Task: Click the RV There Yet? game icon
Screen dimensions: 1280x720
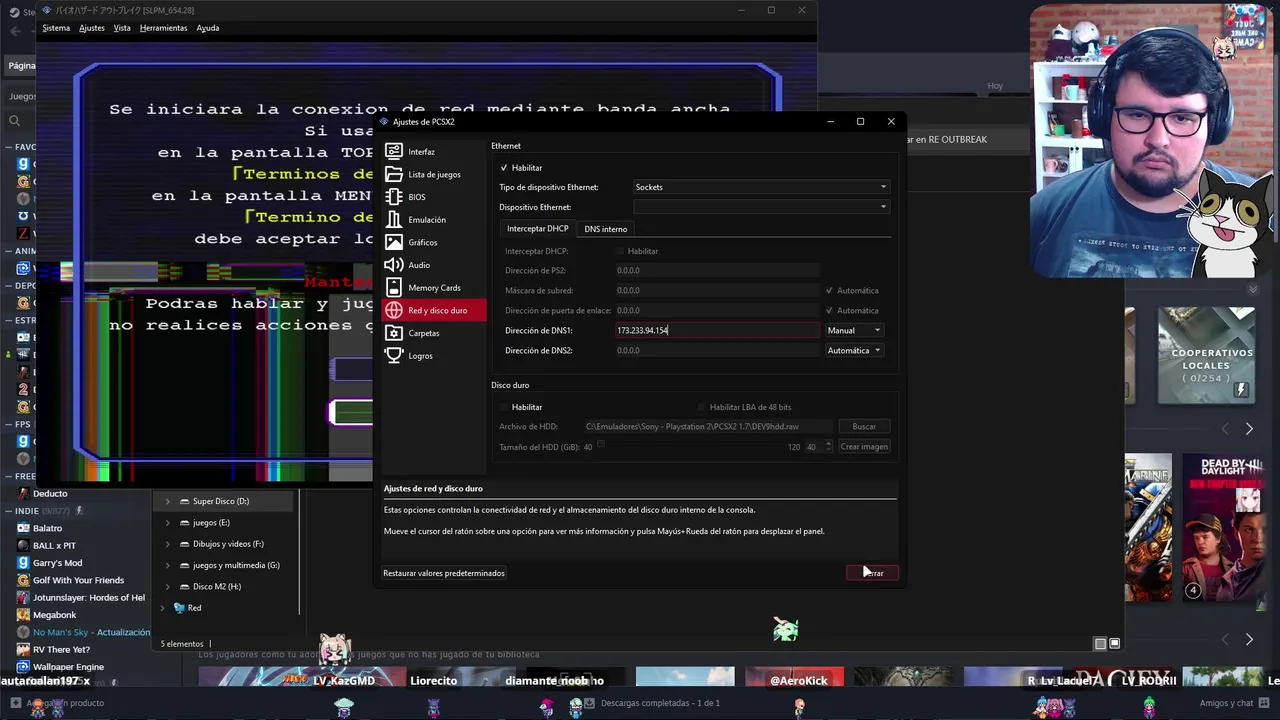Action: 24,650
